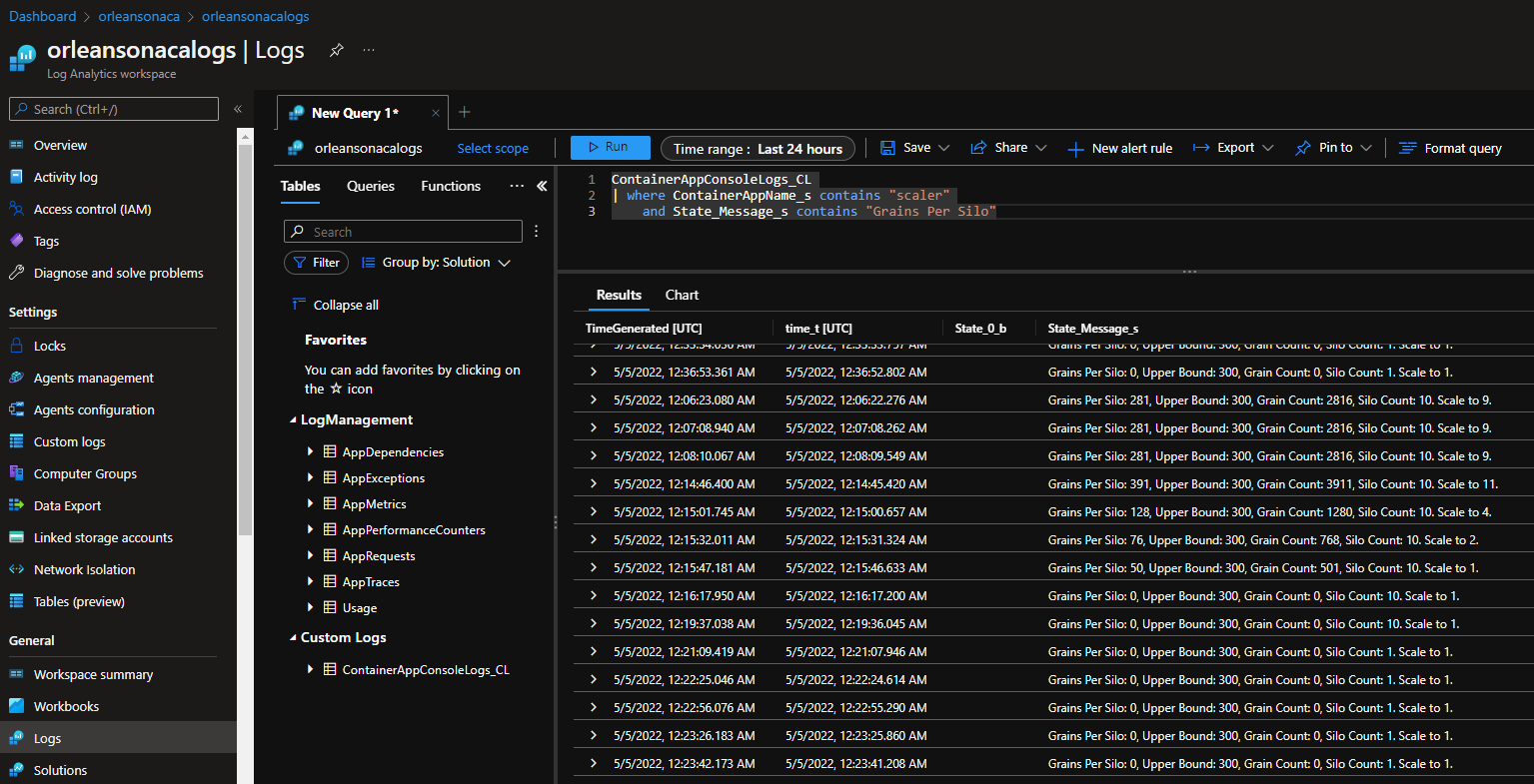Image resolution: width=1534 pixels, height=784 pixels.
Task: Click the sidebar vertical scrollbar
Action: 245,340
